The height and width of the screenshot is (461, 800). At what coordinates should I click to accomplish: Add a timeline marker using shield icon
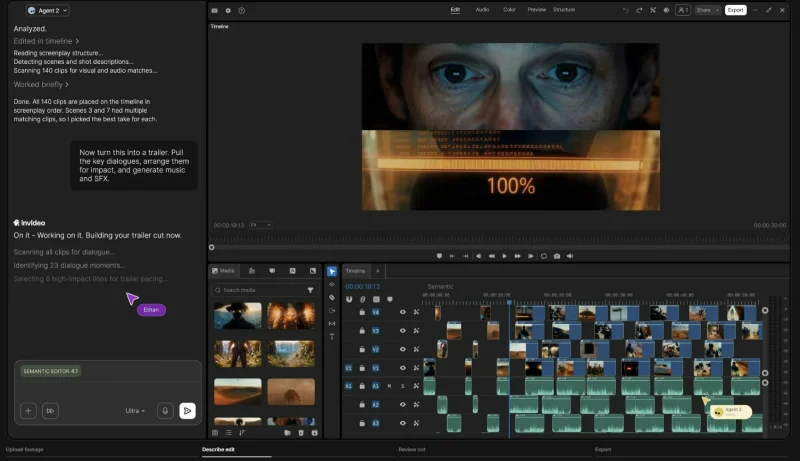[390, 299]
